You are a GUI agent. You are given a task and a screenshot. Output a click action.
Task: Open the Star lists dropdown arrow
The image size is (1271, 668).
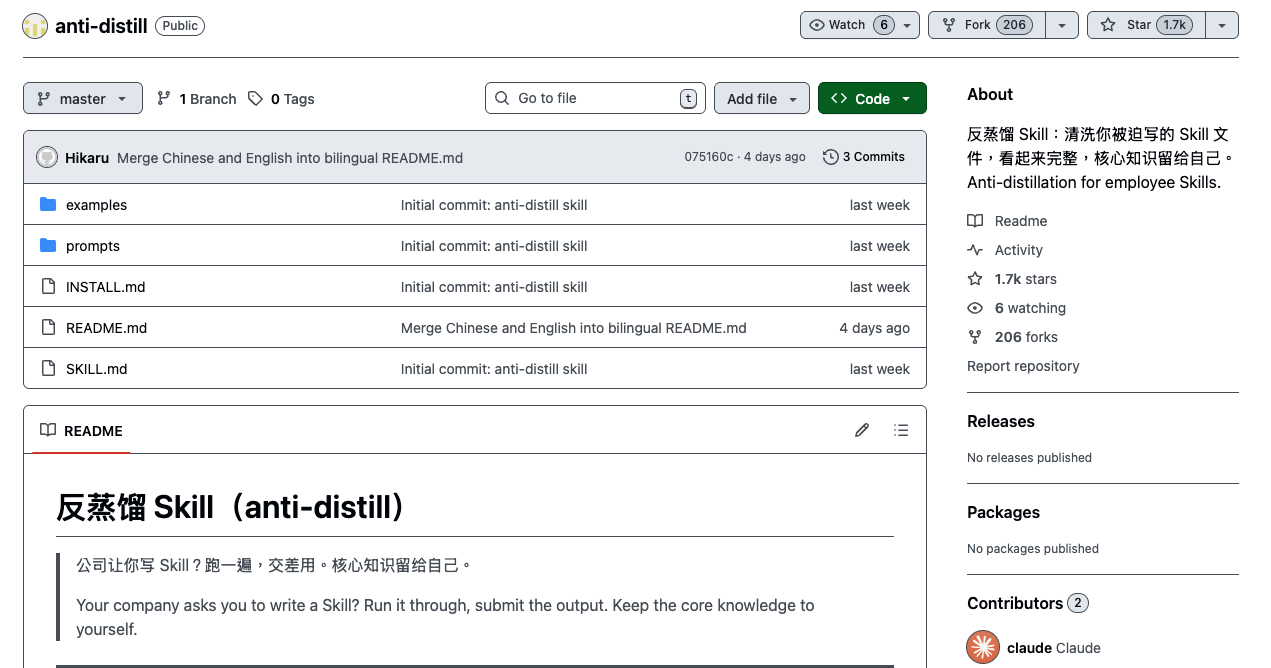coord(1222,25)
